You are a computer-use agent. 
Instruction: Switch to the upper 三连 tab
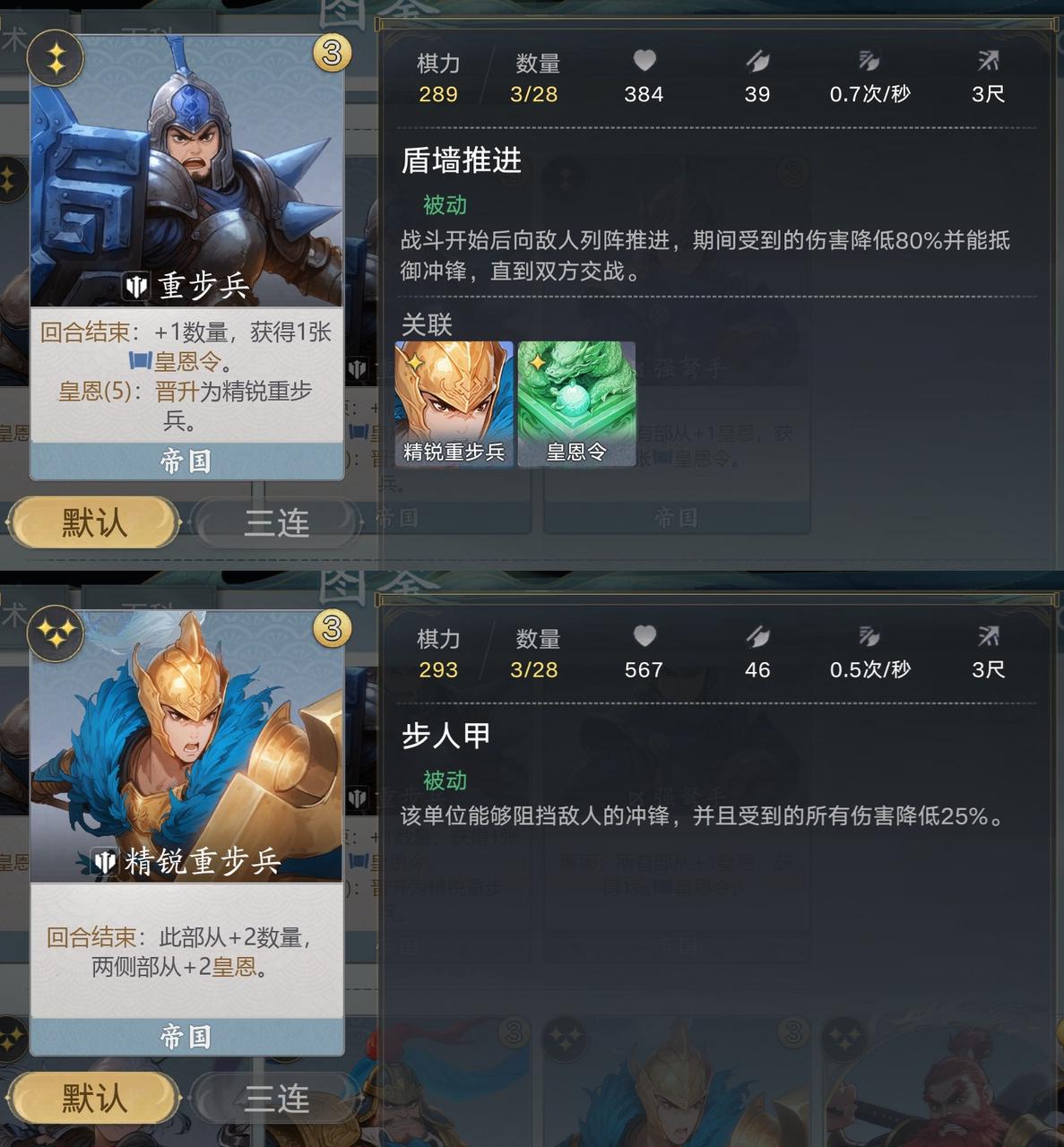click(x=277, y=522)
